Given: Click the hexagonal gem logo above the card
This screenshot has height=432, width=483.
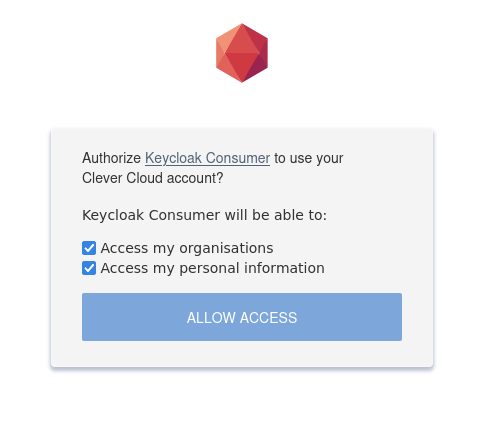Looking at the screenshot, I should [242, 53].
